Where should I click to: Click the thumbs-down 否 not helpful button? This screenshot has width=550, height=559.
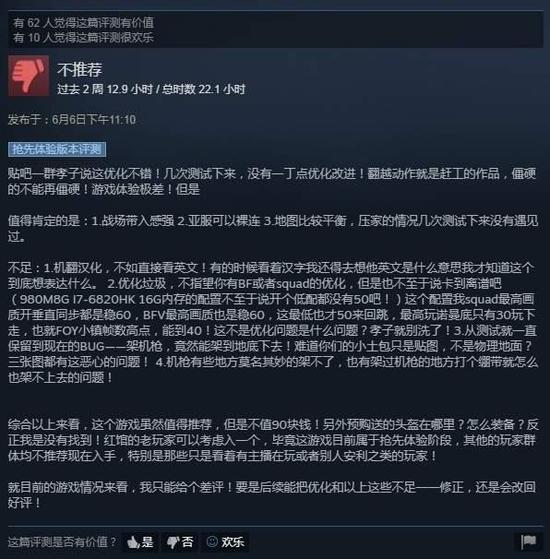[180, 542]
